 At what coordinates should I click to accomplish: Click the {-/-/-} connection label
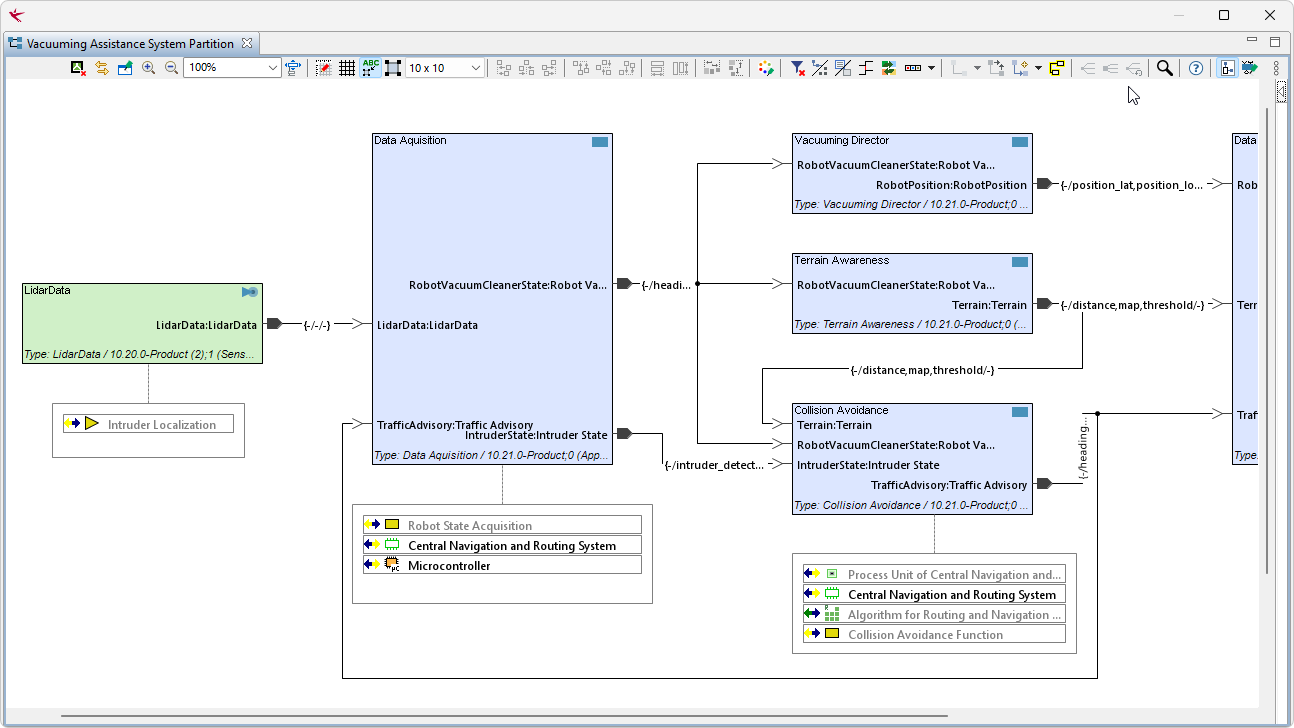[317, 324]
